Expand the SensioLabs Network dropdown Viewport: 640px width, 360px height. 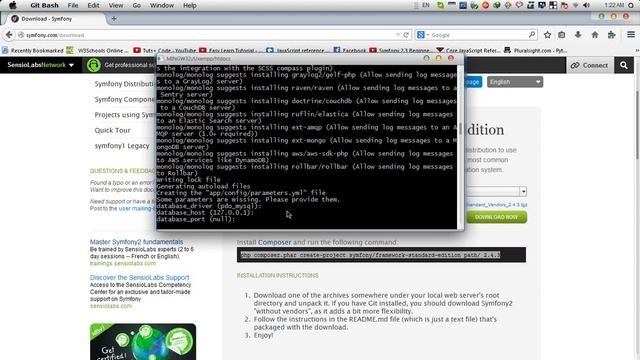point(40,65)
